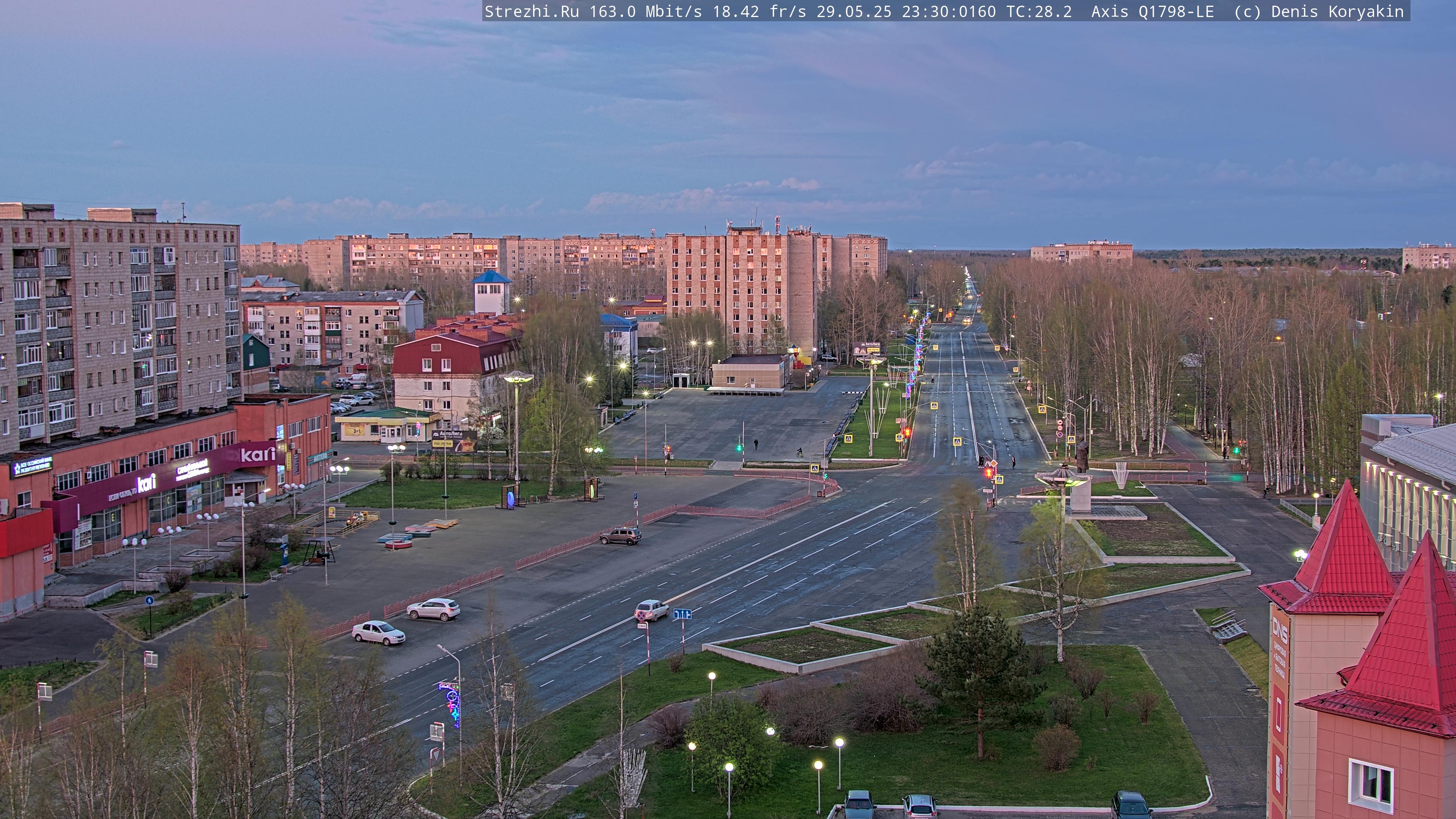The image size is (1456, 819).
Task: Click the "Axis Q1798-LE" camera model text
Action: point(1153,11)
